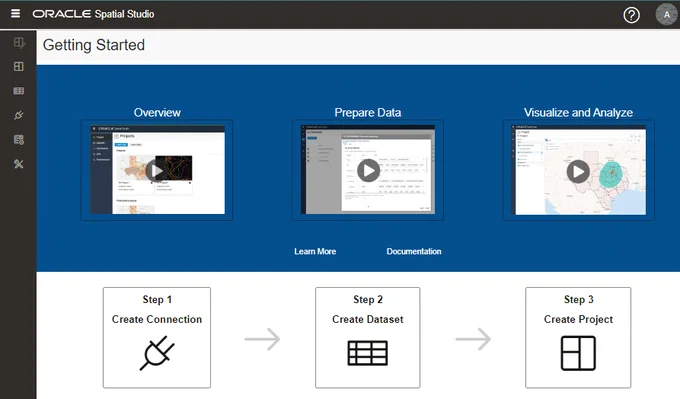
Task: Open Connections plug icon in sidebar
Action: [19, 115]
